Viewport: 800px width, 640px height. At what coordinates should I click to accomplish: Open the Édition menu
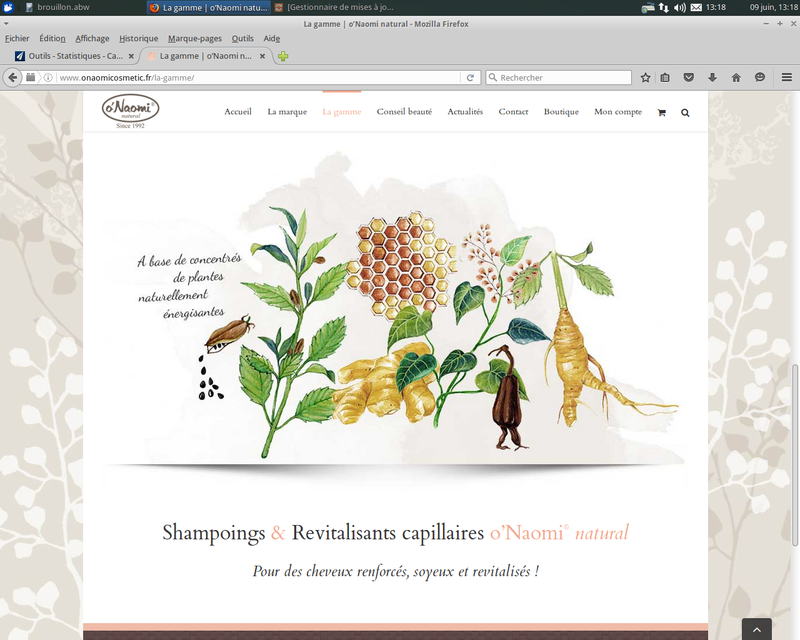(x=53, y=38)
